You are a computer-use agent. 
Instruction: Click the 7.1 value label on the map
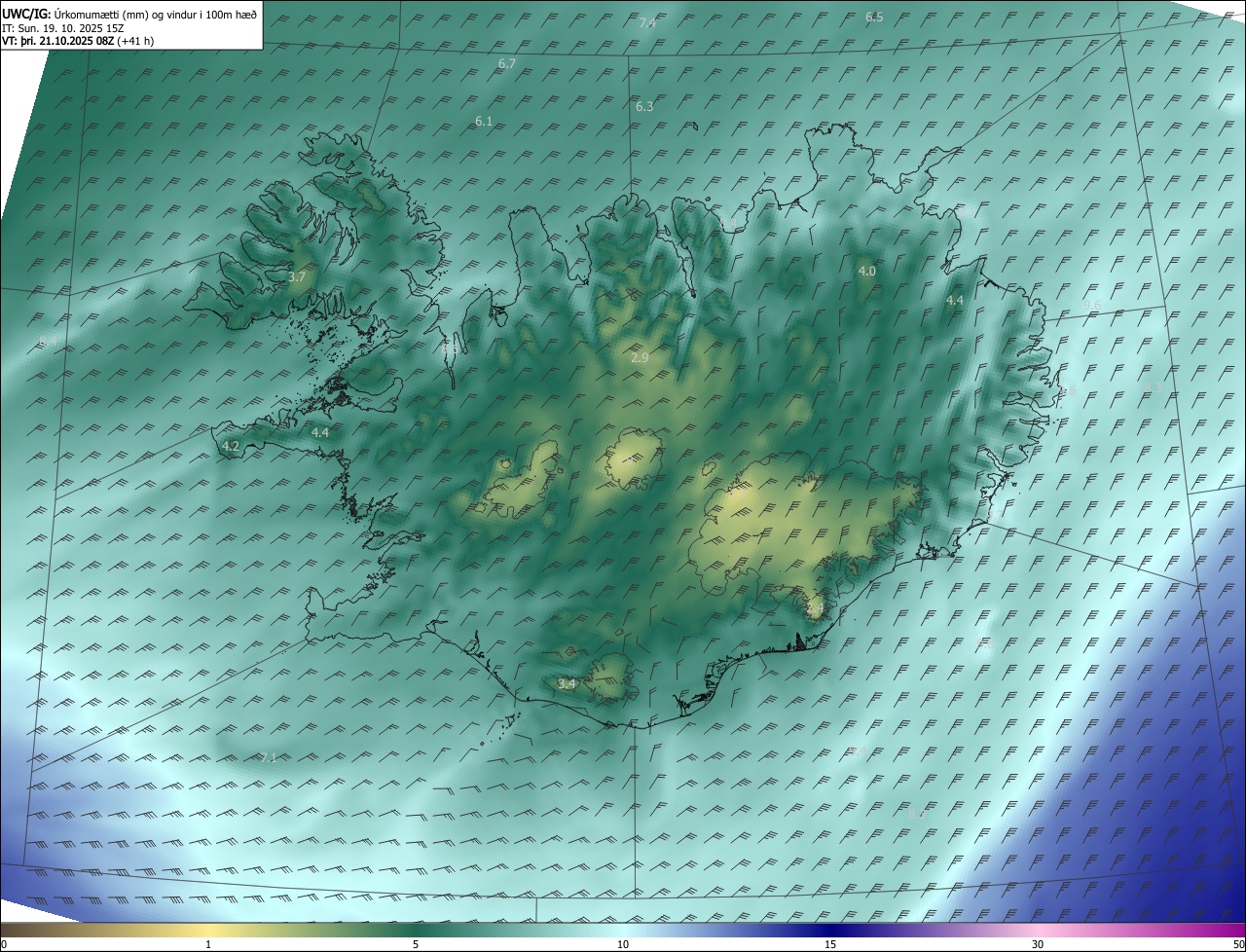pos(269,757)
